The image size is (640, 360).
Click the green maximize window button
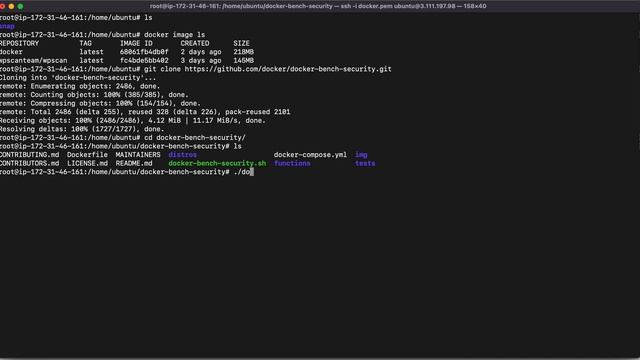tap(20, 6)
